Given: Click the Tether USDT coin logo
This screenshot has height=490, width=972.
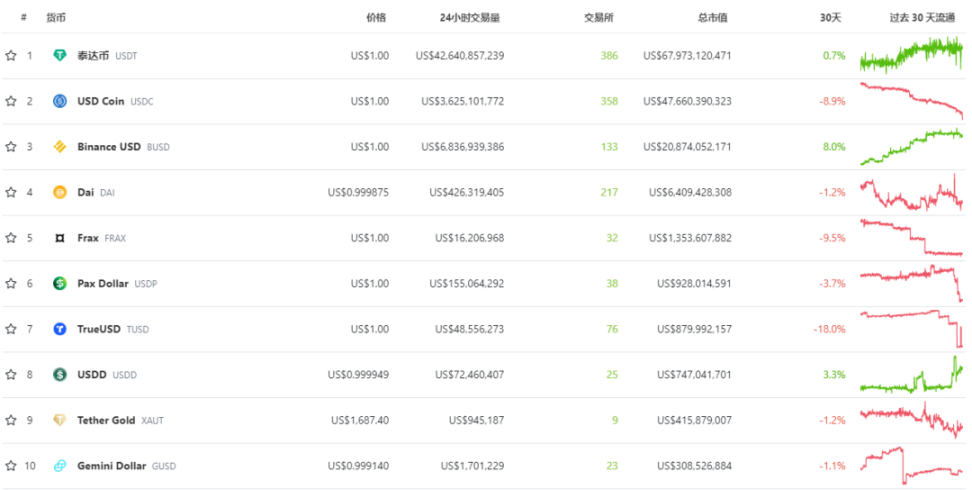Looking at the screenshot, I should point(60,55).
